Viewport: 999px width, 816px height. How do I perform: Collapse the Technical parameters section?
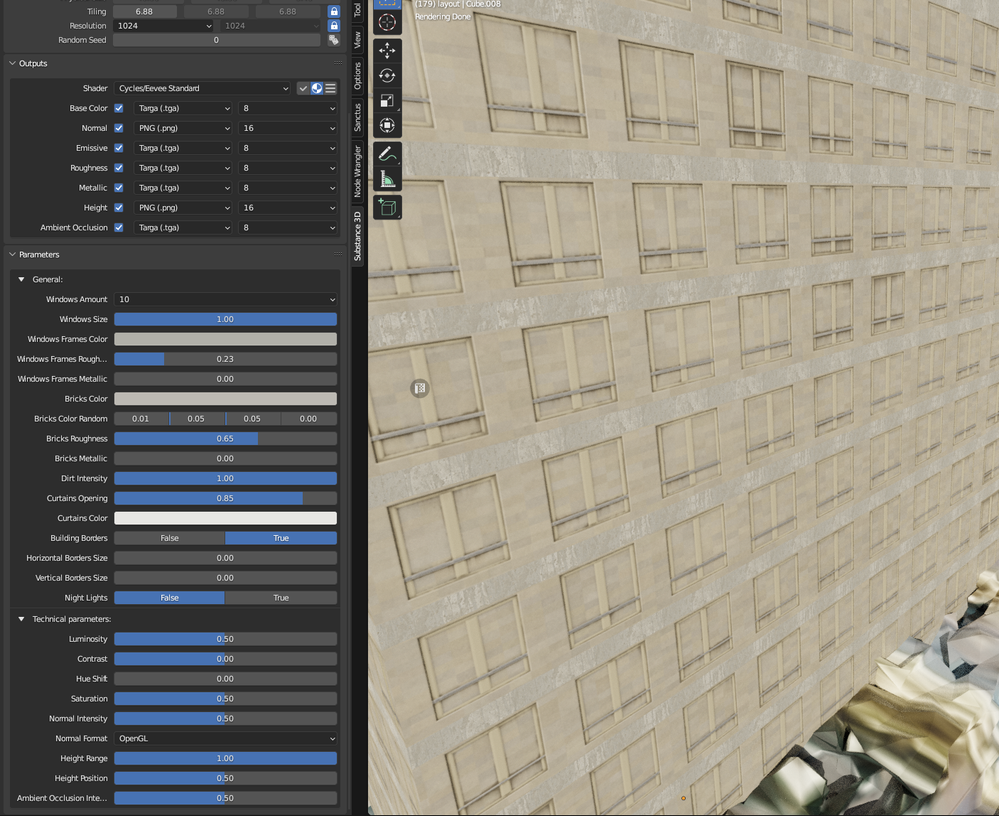(x=22, y=619)
